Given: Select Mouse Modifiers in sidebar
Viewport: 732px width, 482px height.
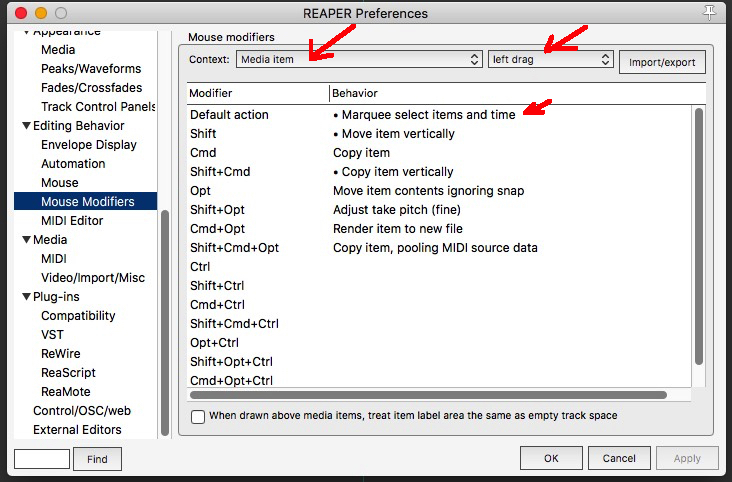Looking at the screenshot, I should [85, 201].
